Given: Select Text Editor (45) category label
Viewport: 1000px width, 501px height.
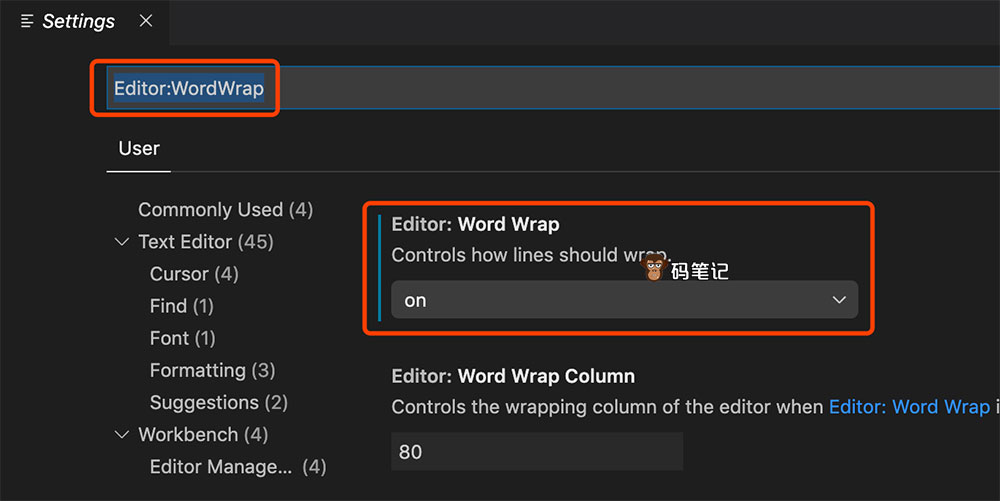Looking at the screenshot, I should tap(205, 242).
